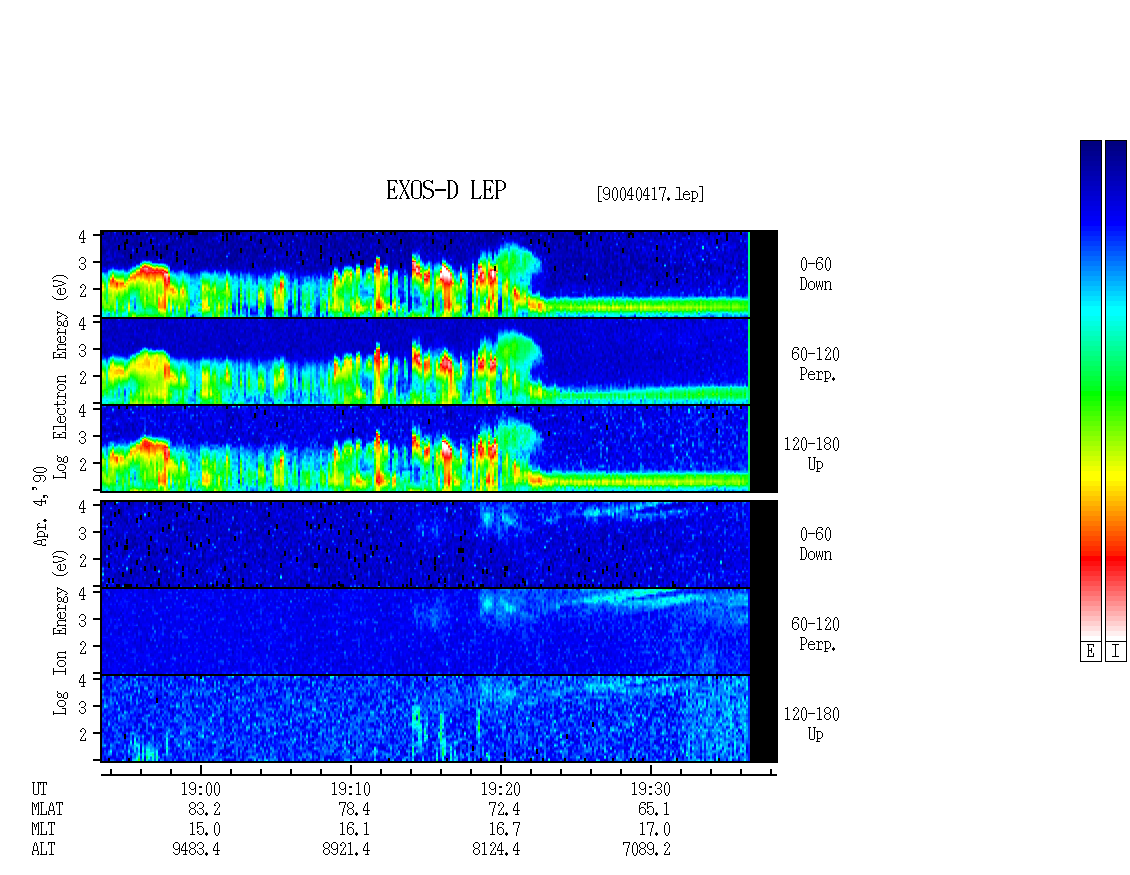Click the MLT value 17.0
Screen dimensions: 1130x875
pos(654,830)
